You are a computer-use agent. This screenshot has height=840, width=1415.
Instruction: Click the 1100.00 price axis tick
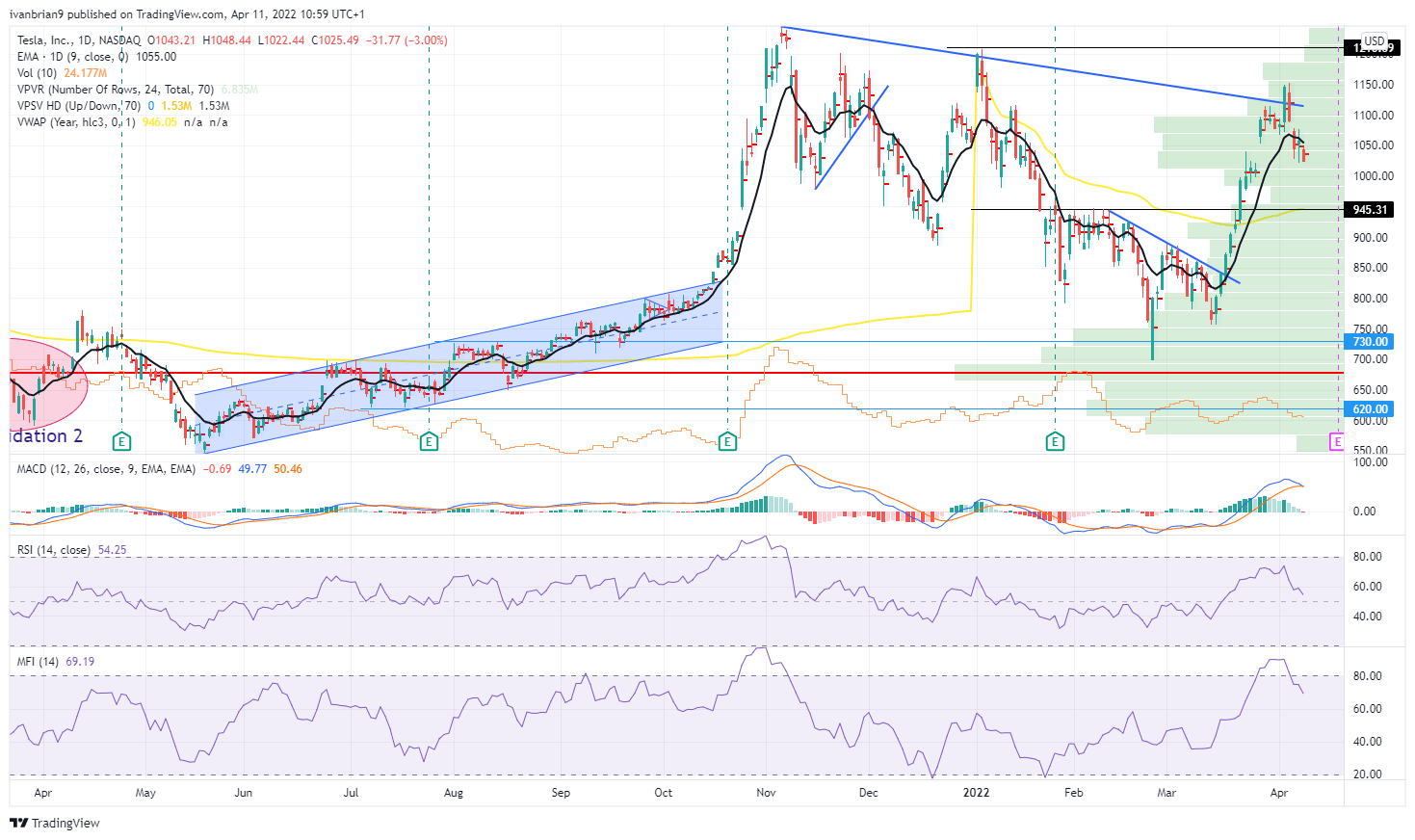[x=1373, y=116]
